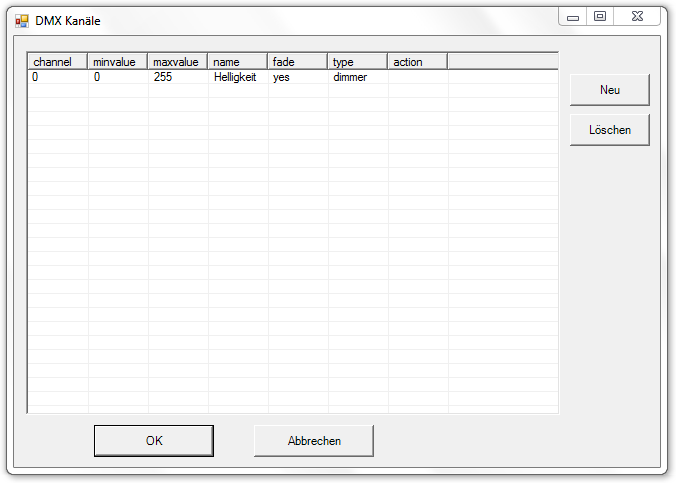This screenshot has width=676, height=483.
Task: Click the fade column header
Action: tap(298, 62)
